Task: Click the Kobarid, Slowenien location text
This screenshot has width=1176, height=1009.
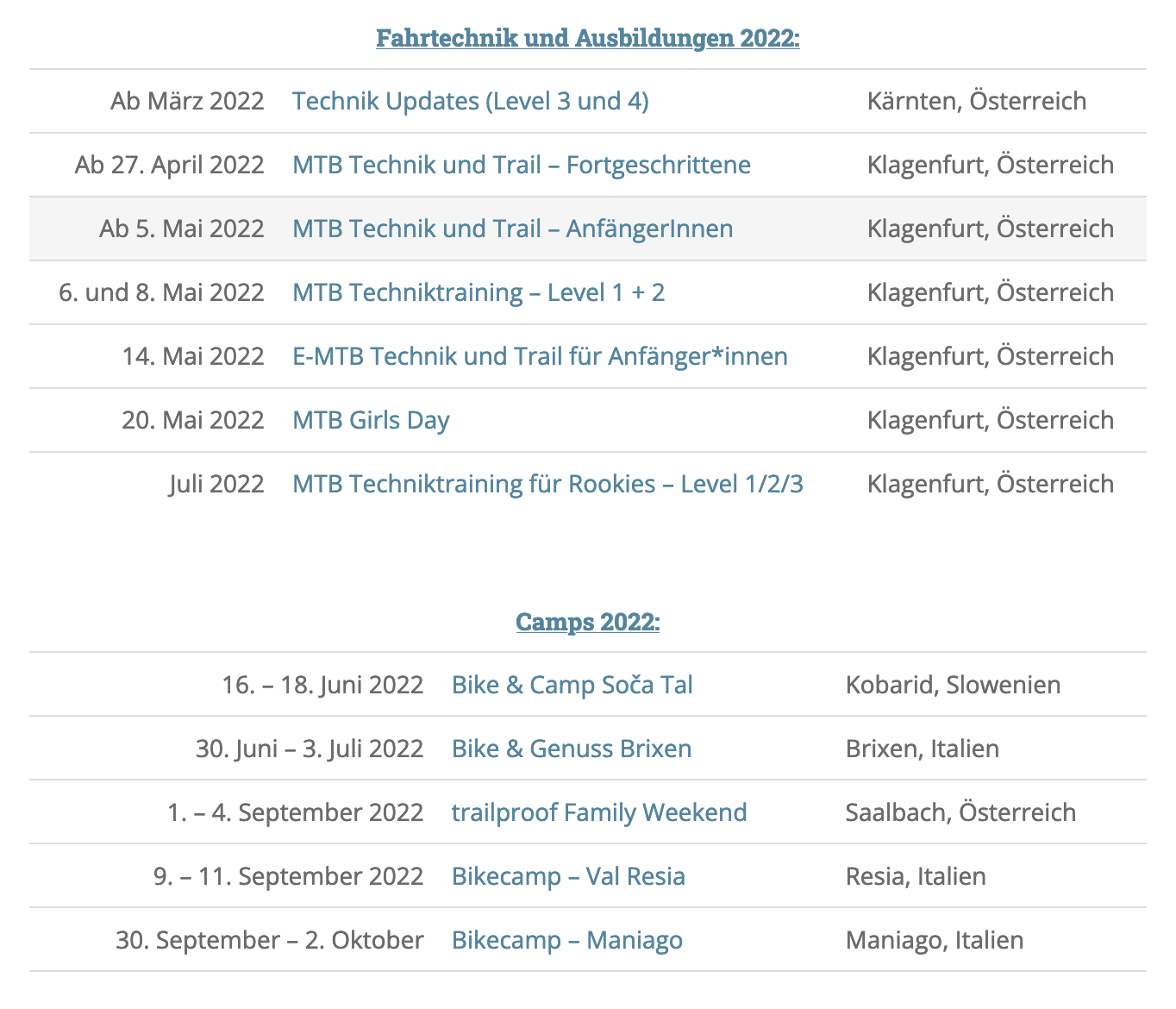Action: point(954,685)
